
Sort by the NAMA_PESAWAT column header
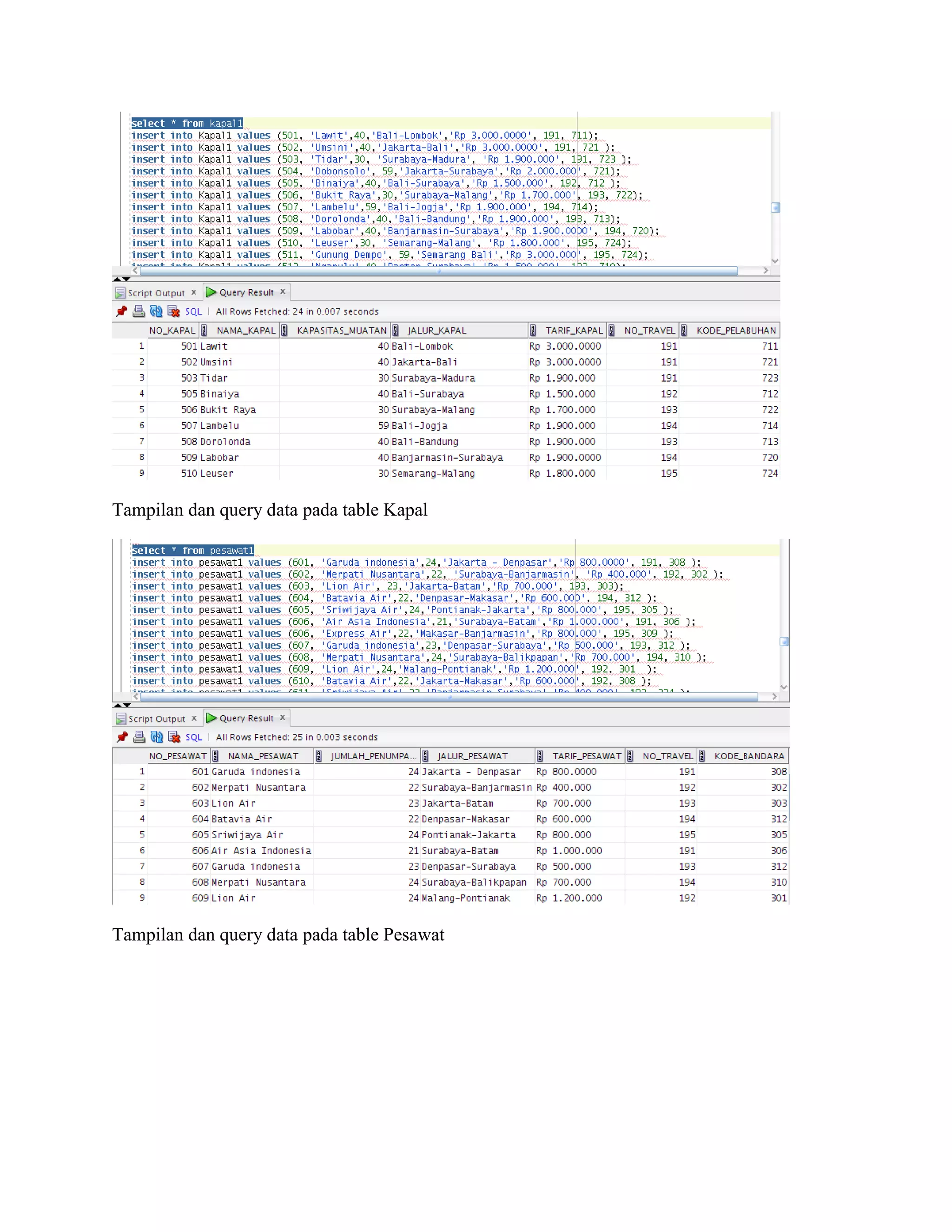click(x=263, y=756)
